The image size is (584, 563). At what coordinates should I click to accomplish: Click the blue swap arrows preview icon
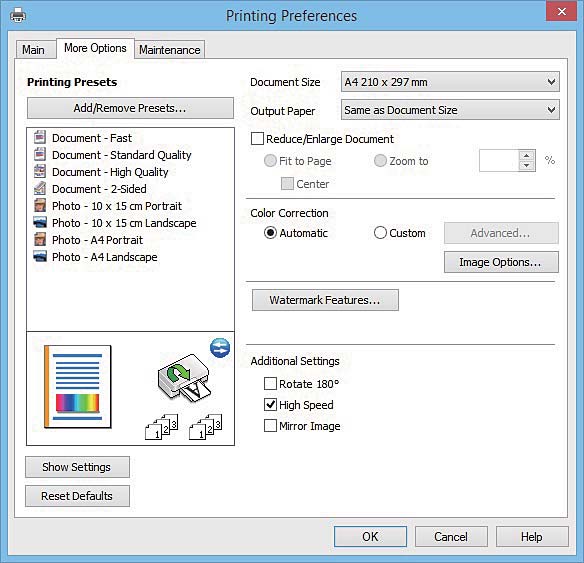(220, 348)
